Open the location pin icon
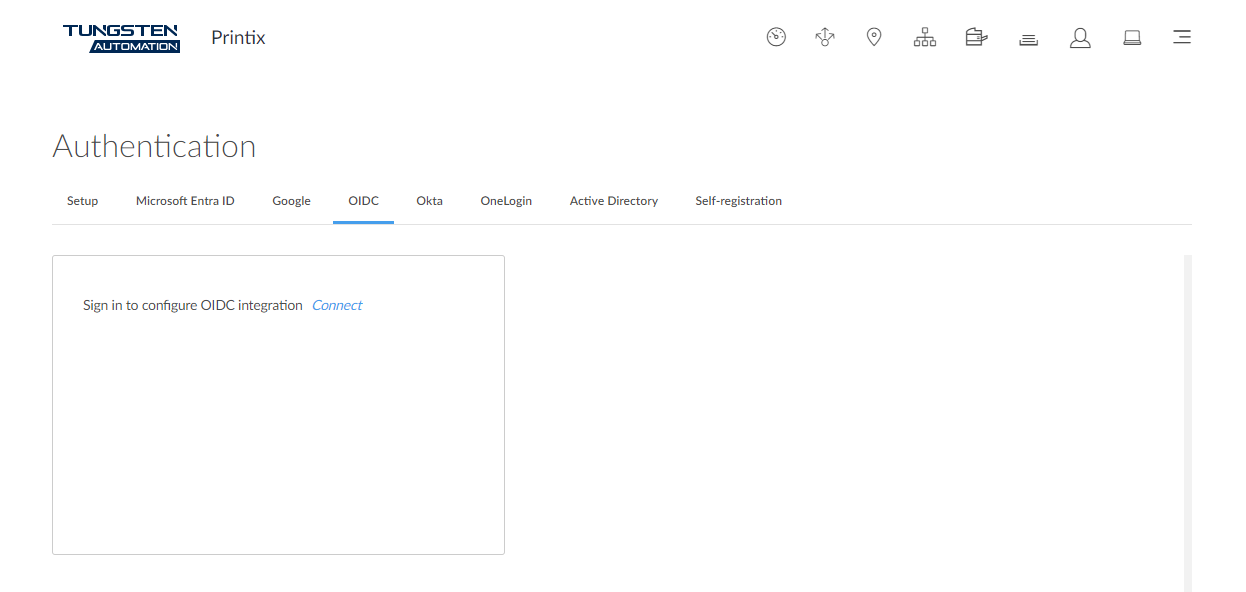The height and width of the screenshot is (592, 1246). click(874, 38)
